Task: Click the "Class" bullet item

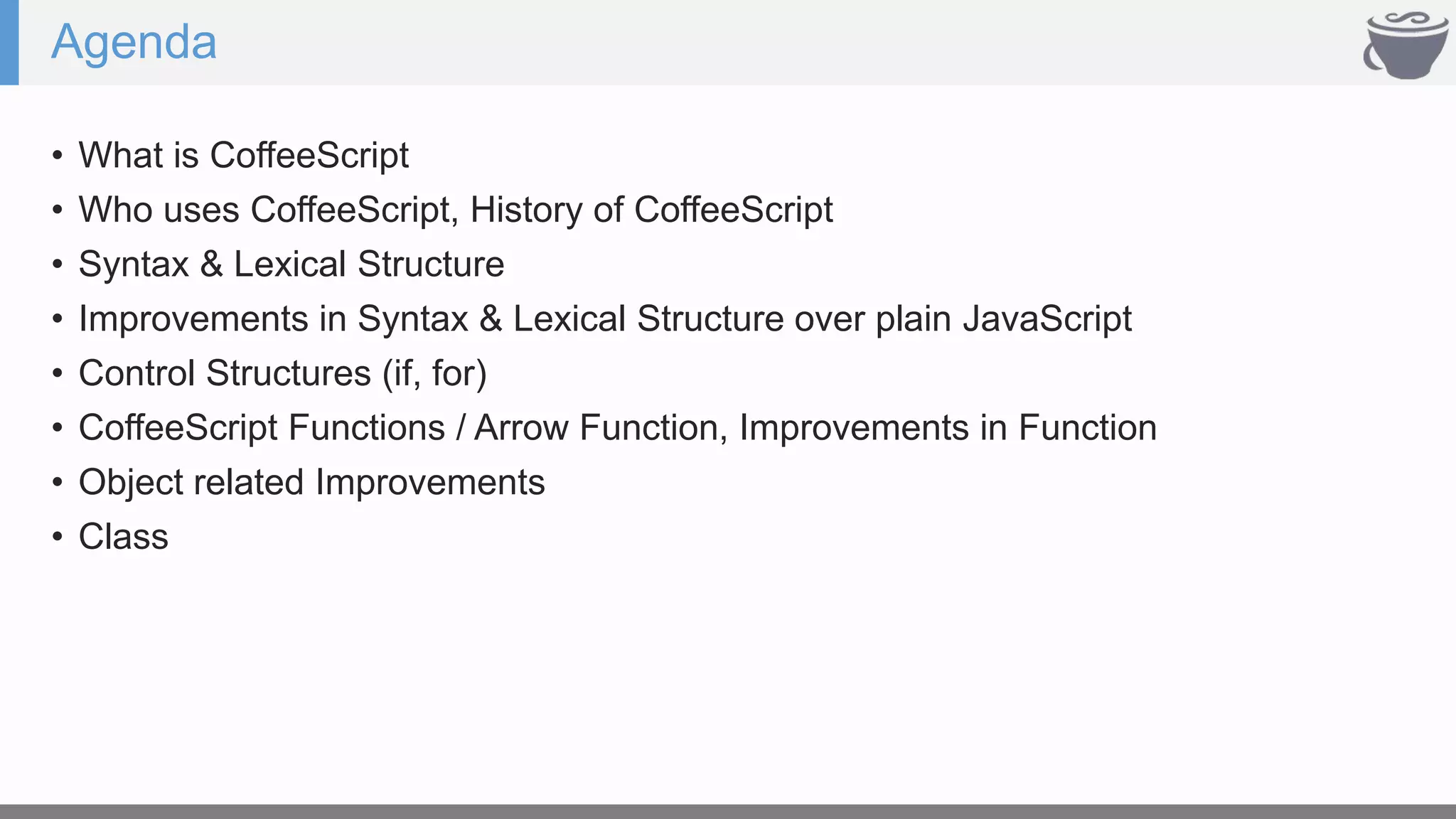Action: [124, 537]
